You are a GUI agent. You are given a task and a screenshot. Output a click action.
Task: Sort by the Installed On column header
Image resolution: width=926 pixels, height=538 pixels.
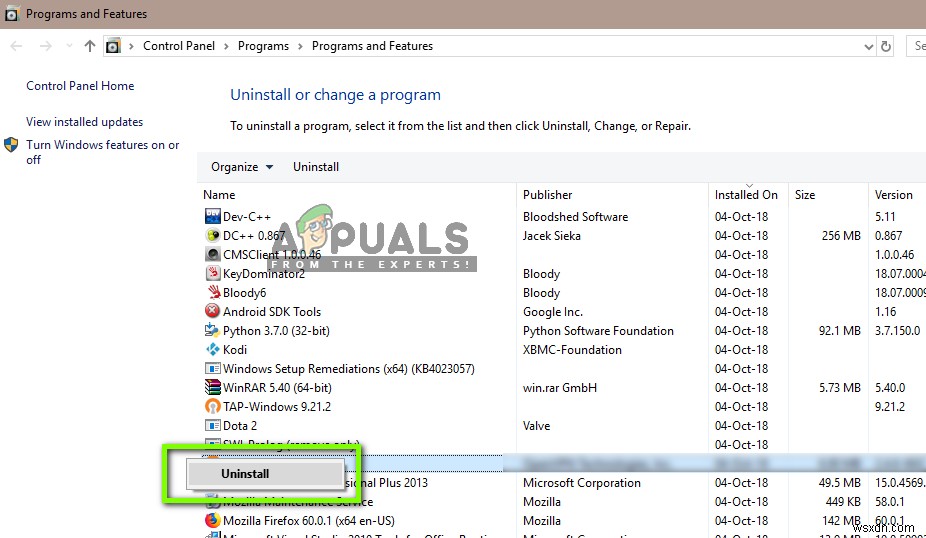pos(746,194)
